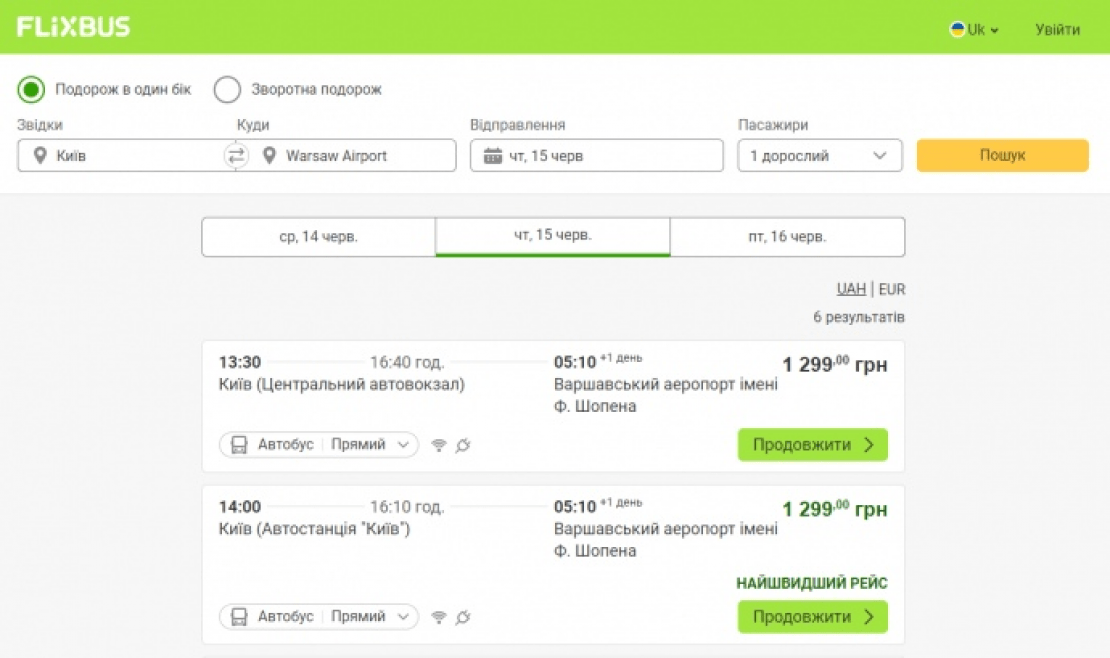
Task: Click Київ (Автостанція "Київ") station text
Action: click(x=314, y=529)
